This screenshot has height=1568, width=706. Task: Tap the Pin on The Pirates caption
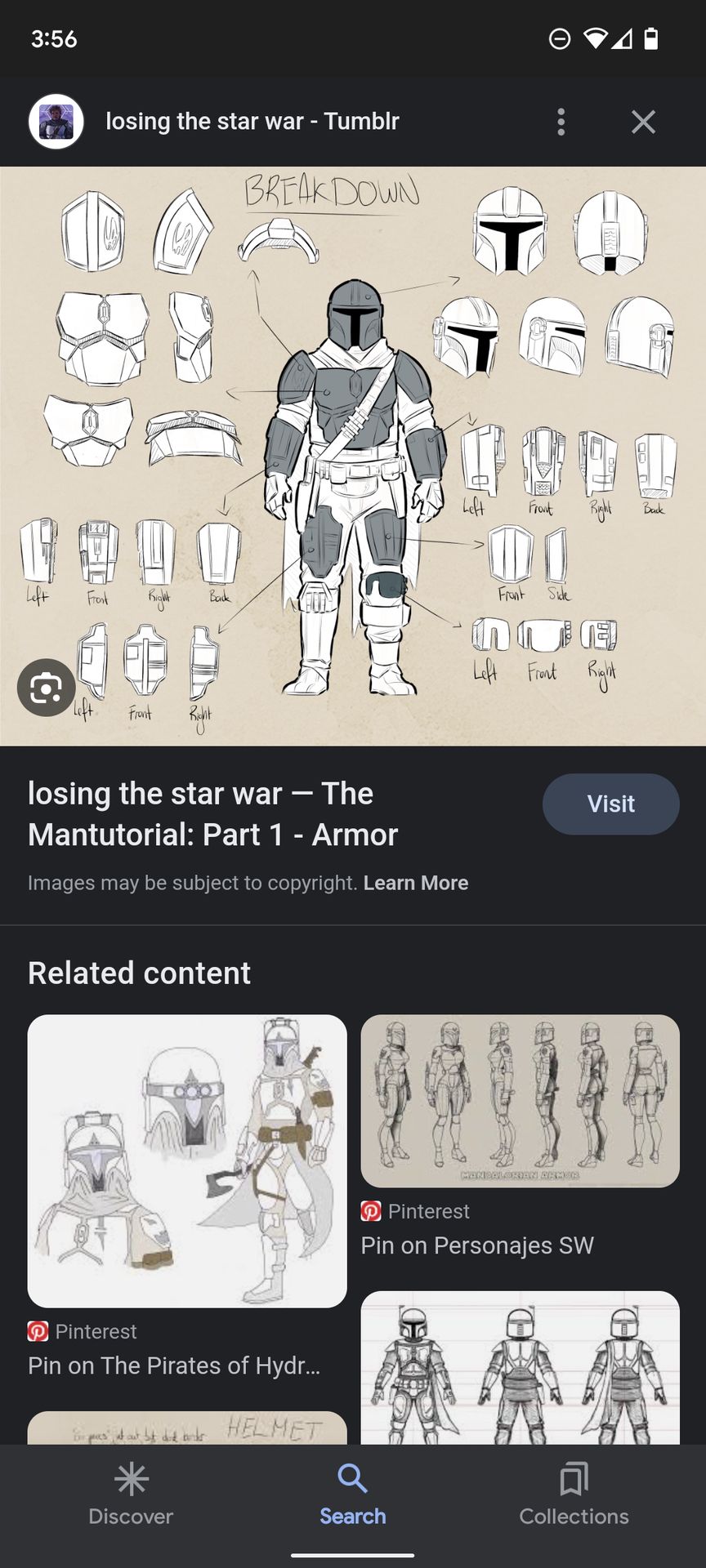(x=174, y=1365)
